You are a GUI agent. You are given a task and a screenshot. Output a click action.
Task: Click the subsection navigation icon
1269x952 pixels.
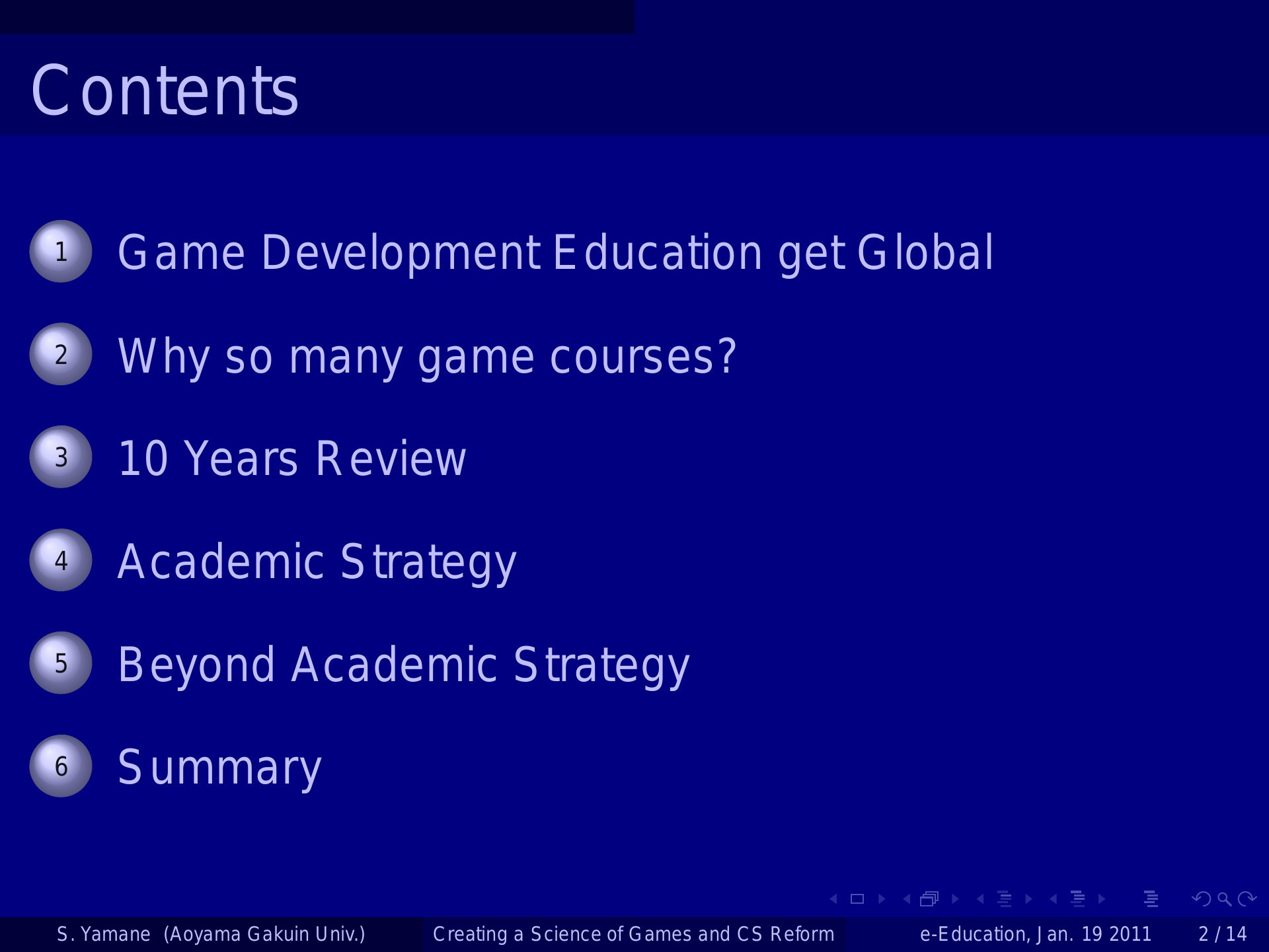tap(1005, 898)
